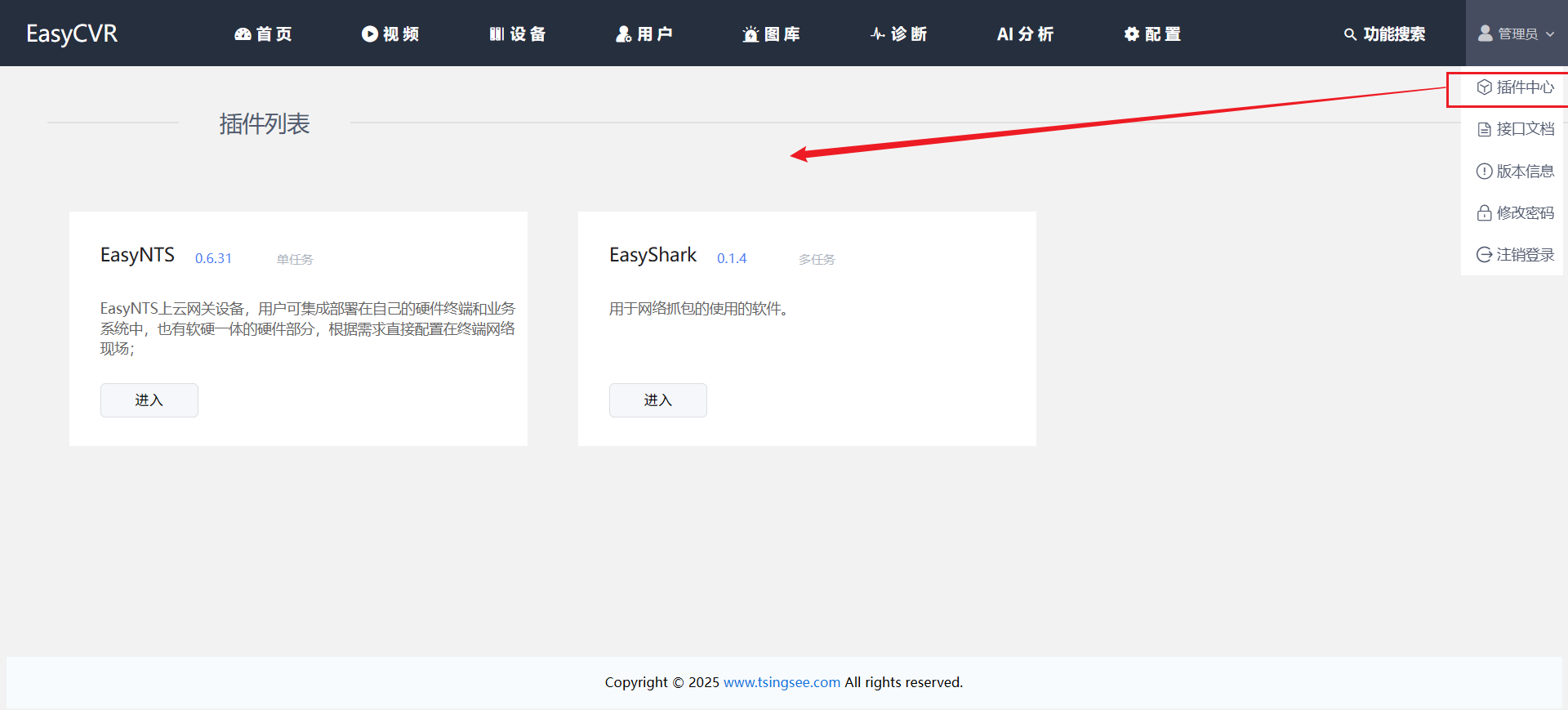Click the EasyNTS version 0.6.31
This screenshot has height=710, width=1568.
click(213, 258)
